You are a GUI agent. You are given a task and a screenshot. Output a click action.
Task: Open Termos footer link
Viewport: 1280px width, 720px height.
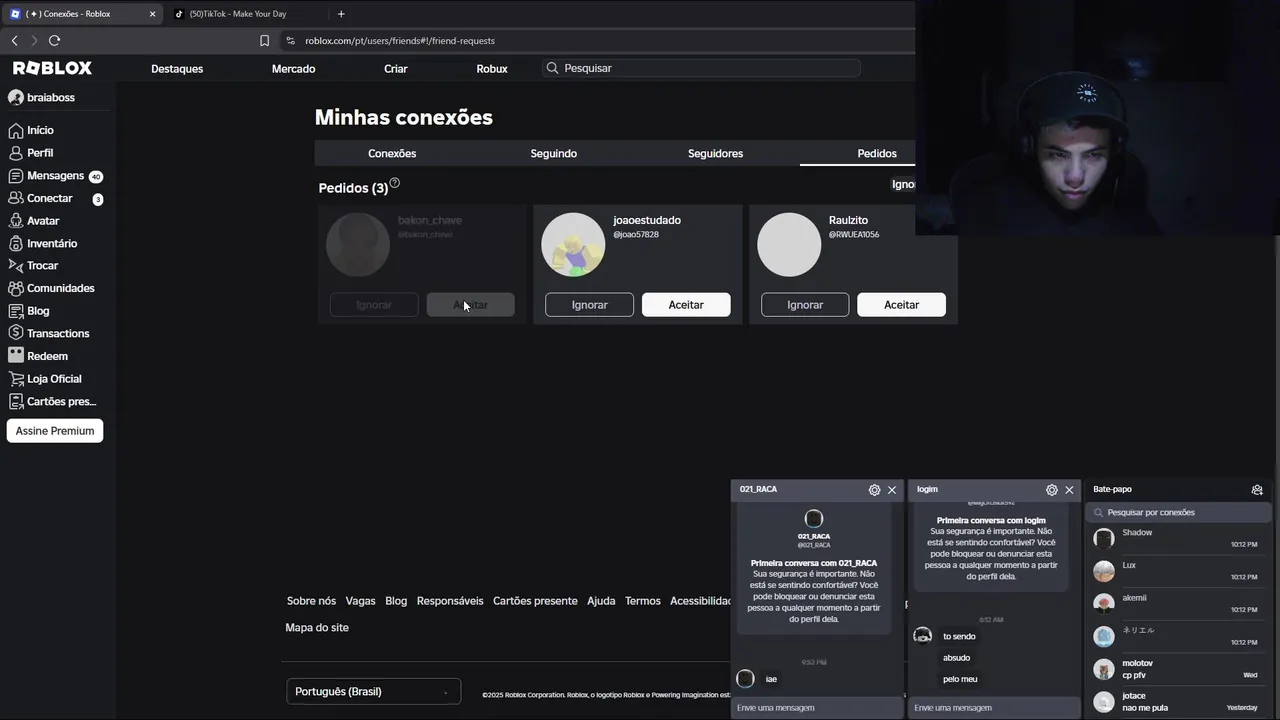point(643,601)
